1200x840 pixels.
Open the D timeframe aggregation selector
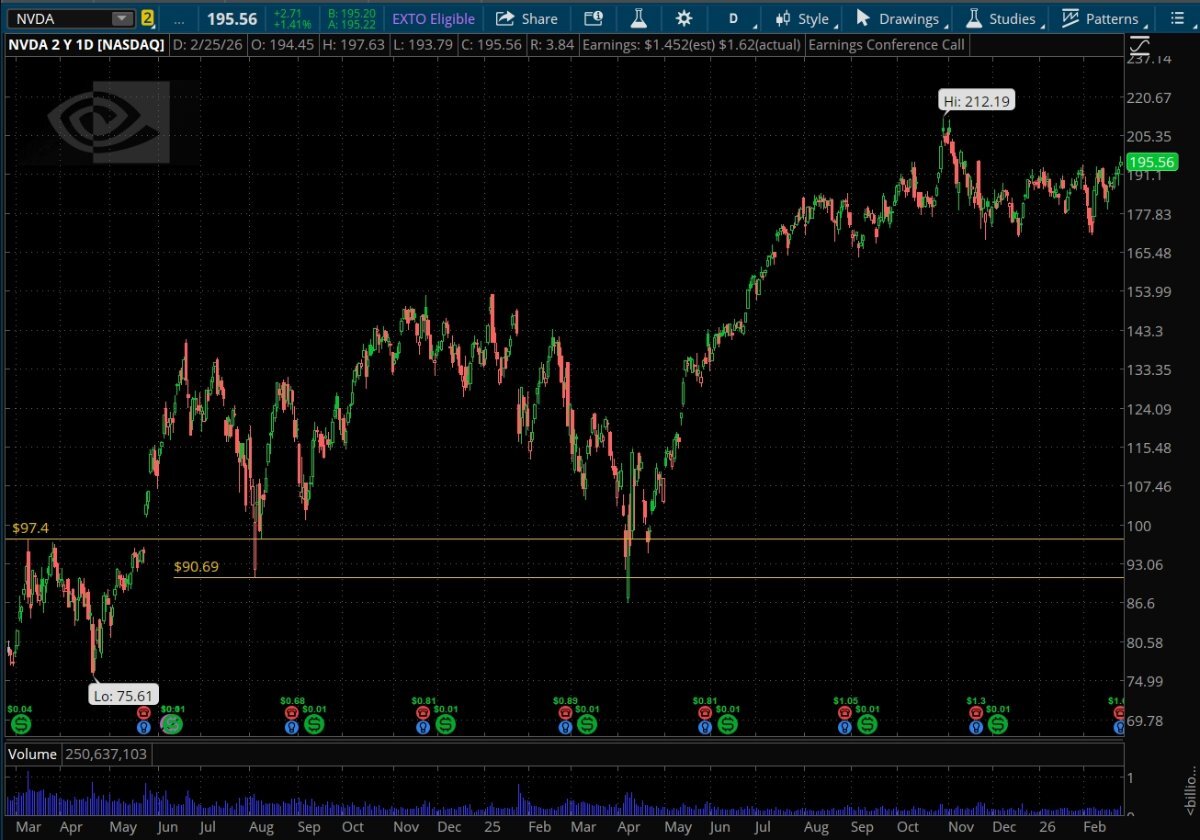point(738,18)
